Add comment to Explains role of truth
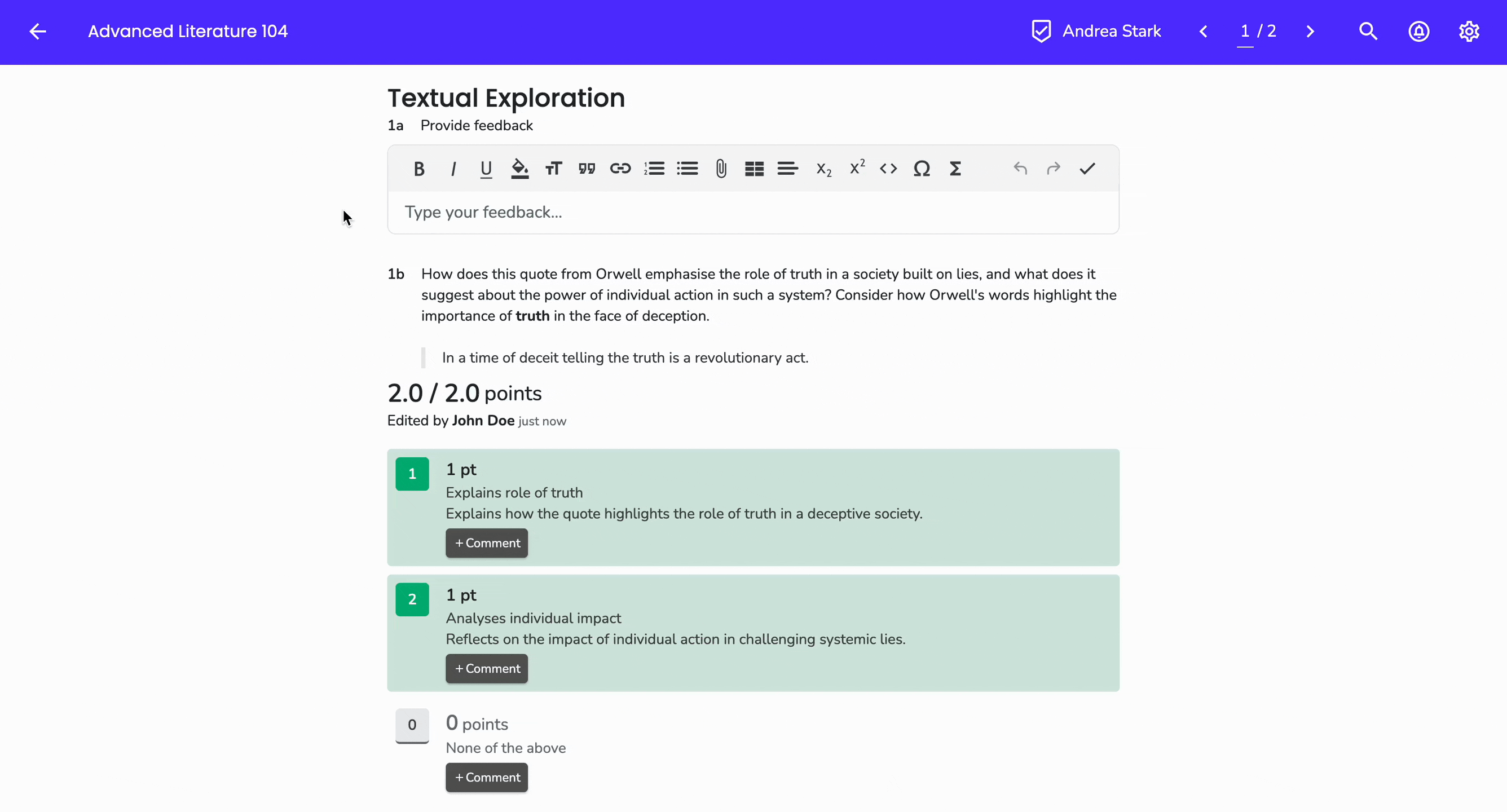This screenshot has height=812, width=1507. point(487,544)
